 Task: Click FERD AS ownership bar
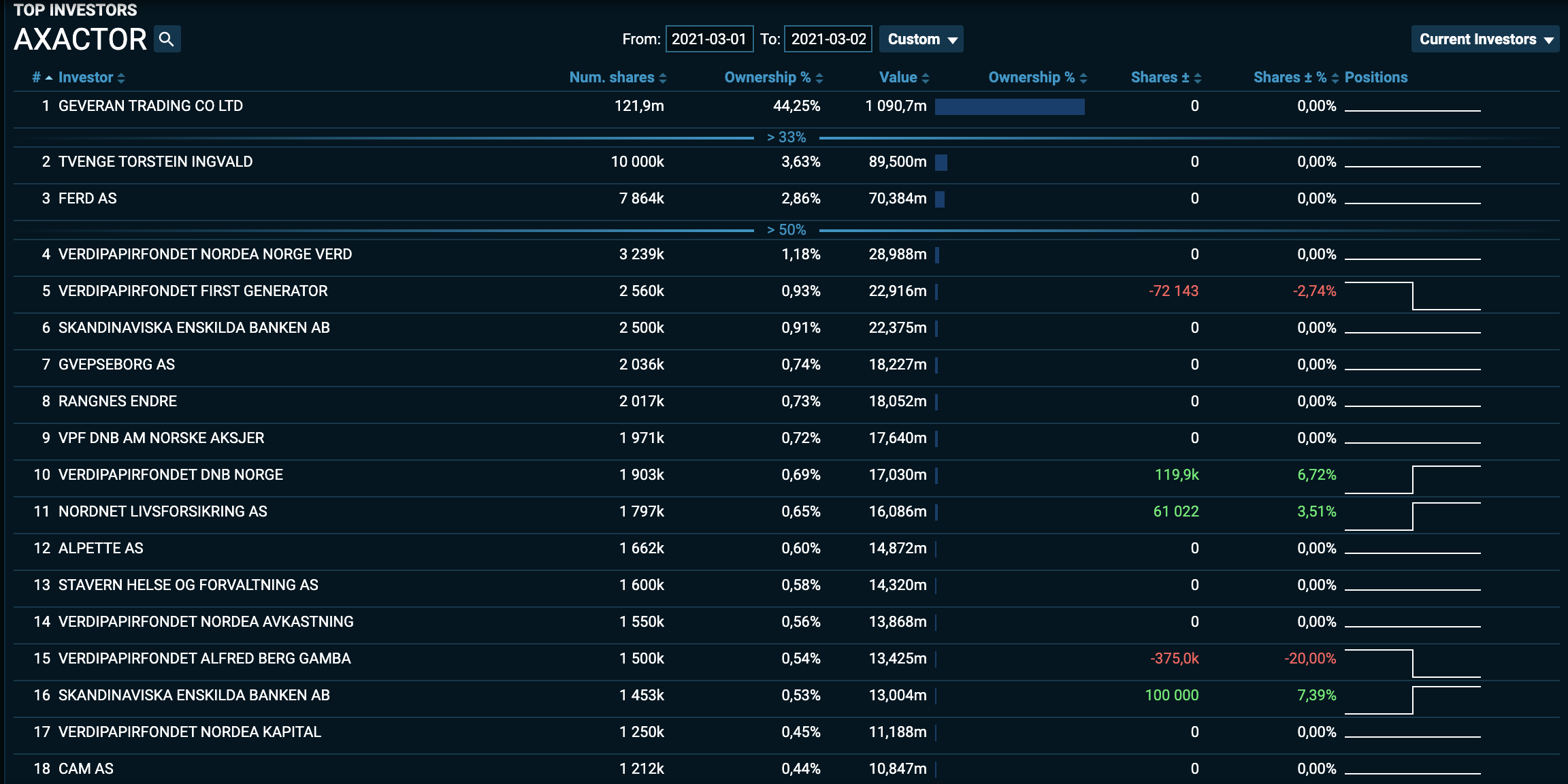[x=940, y=199]
